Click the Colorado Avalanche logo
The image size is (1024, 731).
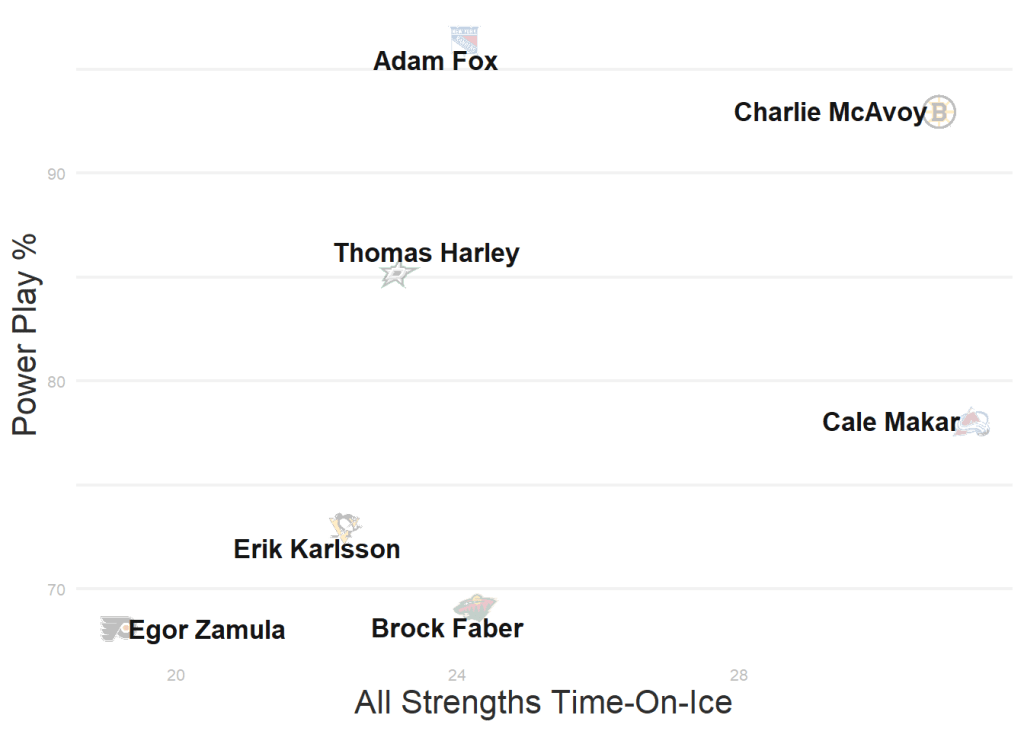click(x=972, y=423)
